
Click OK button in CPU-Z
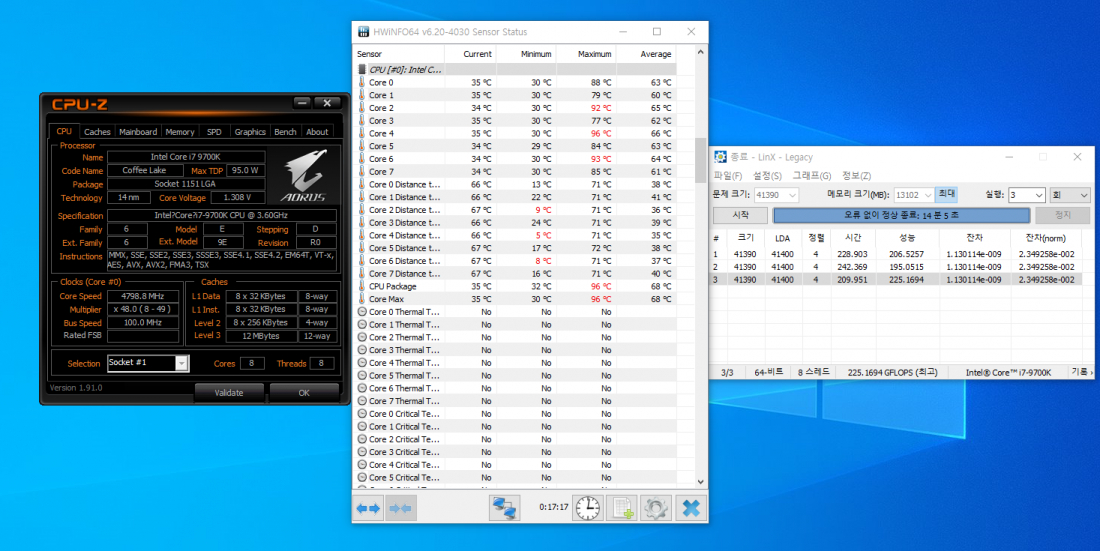point(304,392)
